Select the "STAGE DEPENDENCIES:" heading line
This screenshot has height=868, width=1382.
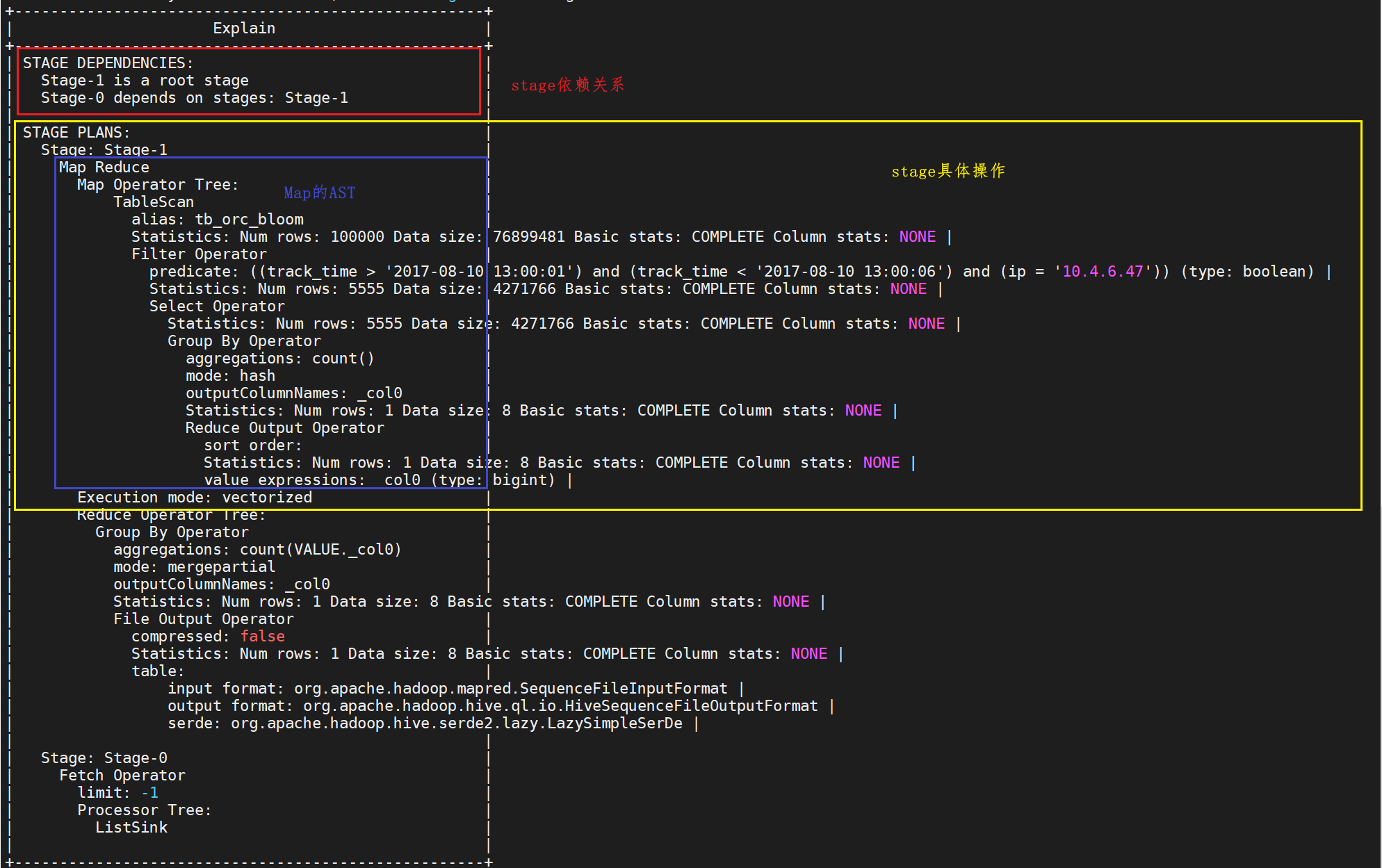(x=108, y=63)
